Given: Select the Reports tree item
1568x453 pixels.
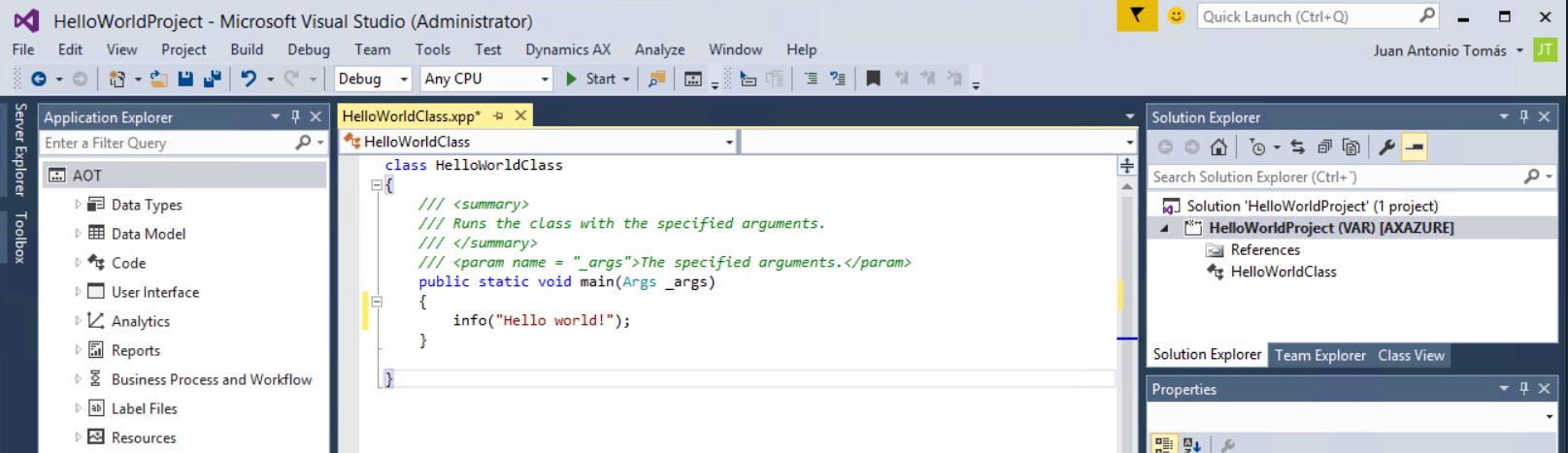Looking at the screenshot, I should (x=135, y=350).
